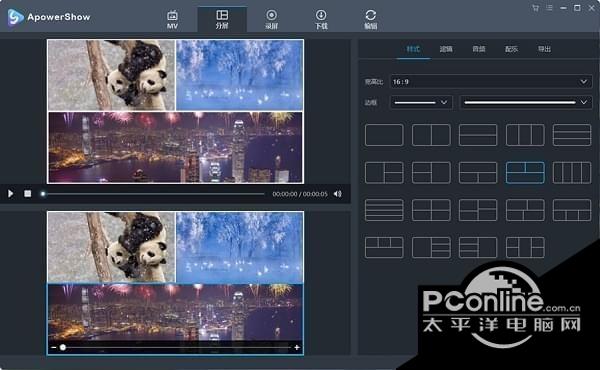The width and height of the screenshot is (600, 370).
Task: Open the 下载 download module
Action: pos(321,20)
